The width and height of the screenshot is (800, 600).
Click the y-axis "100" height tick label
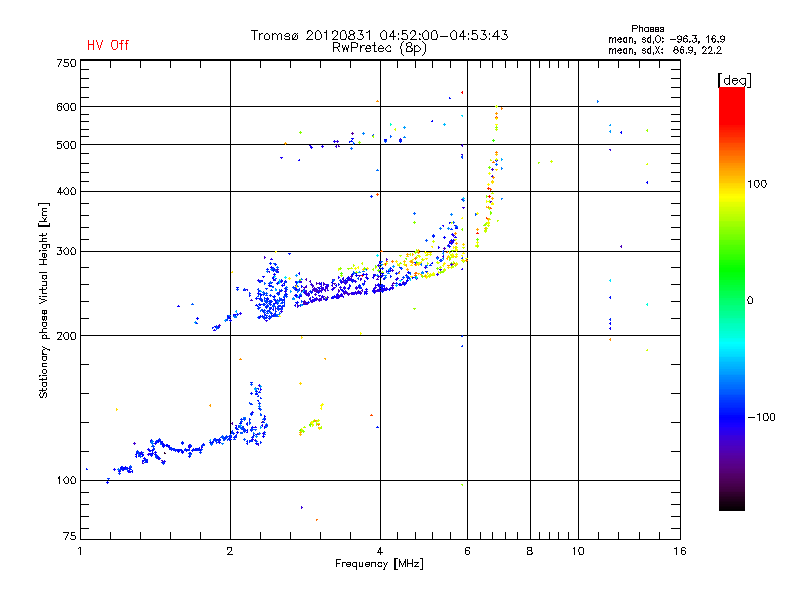point(66,480)
